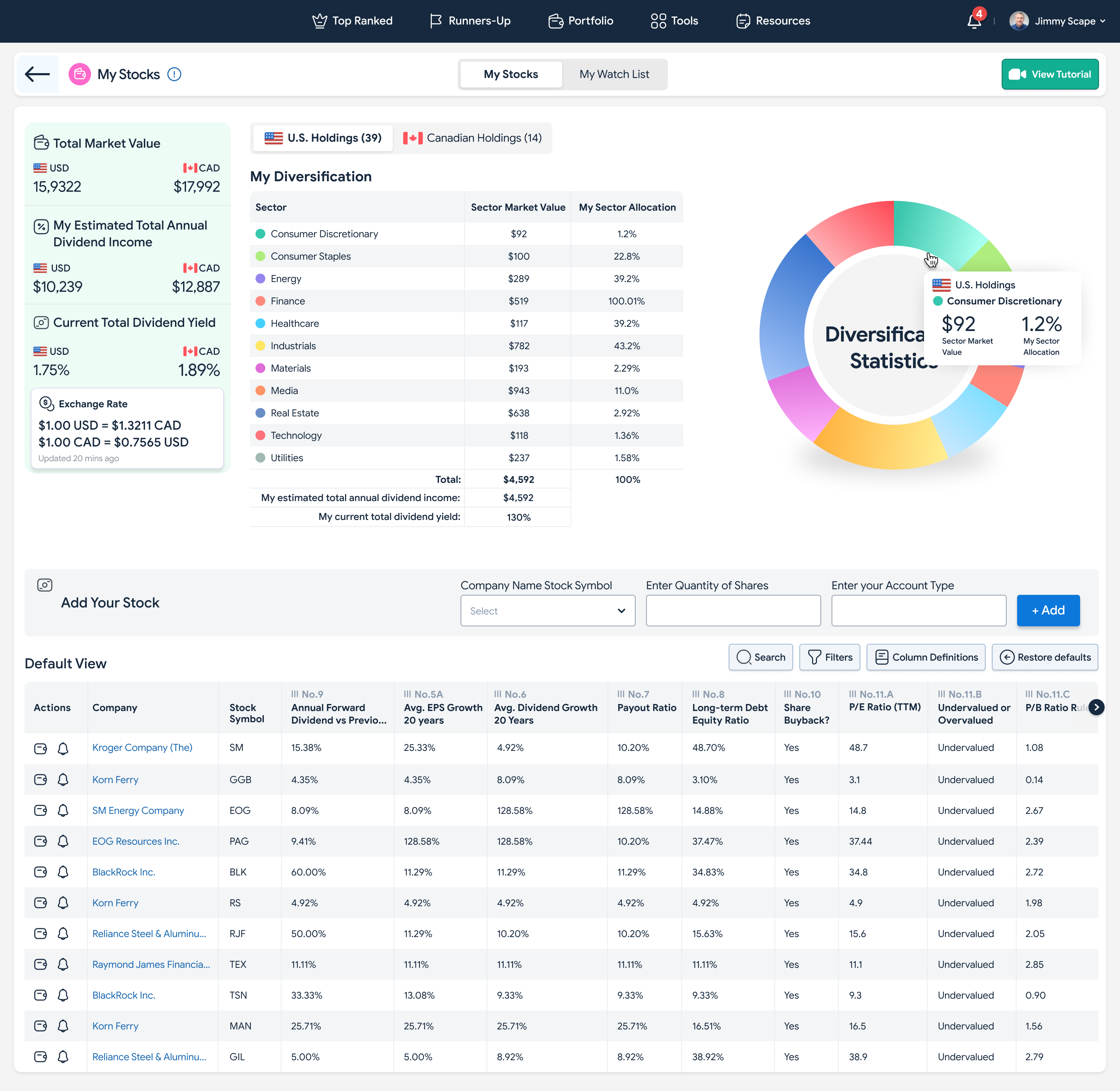The image size is (1120, 1091).
Task: Click the View Tutorial button
Action: click(1050, 75)
